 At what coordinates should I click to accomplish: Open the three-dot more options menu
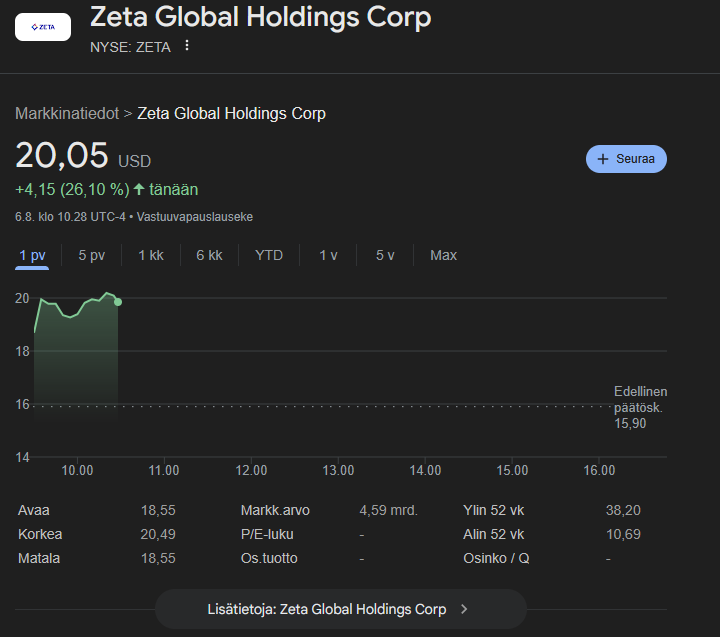click(x=187, y=46)
